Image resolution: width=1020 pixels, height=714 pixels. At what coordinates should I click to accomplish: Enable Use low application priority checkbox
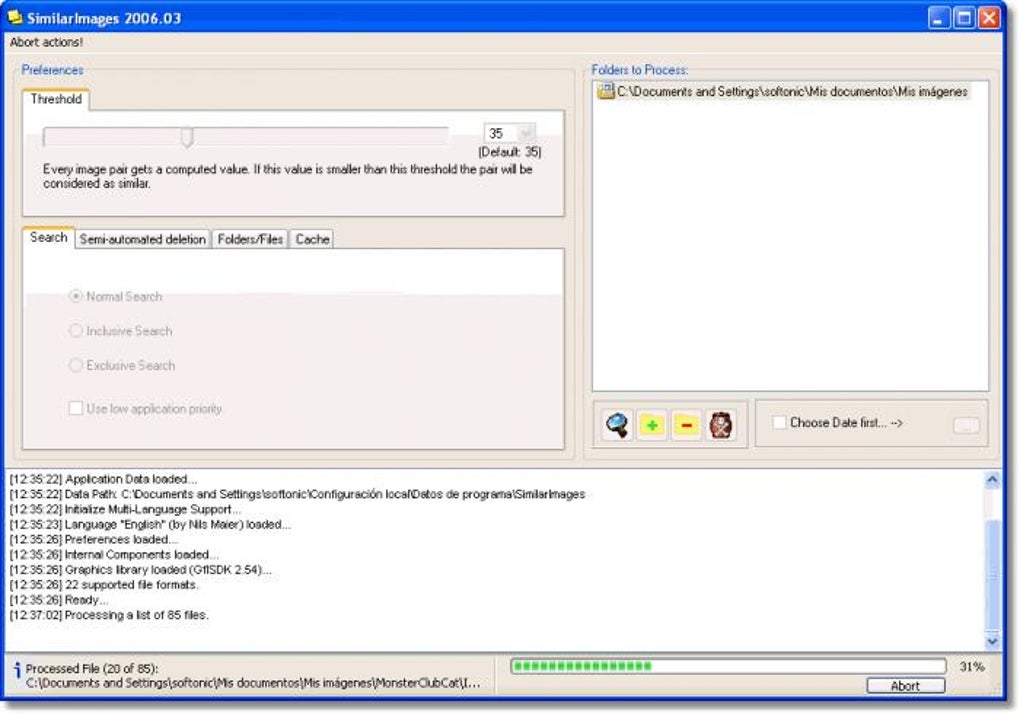coord(75,408)
